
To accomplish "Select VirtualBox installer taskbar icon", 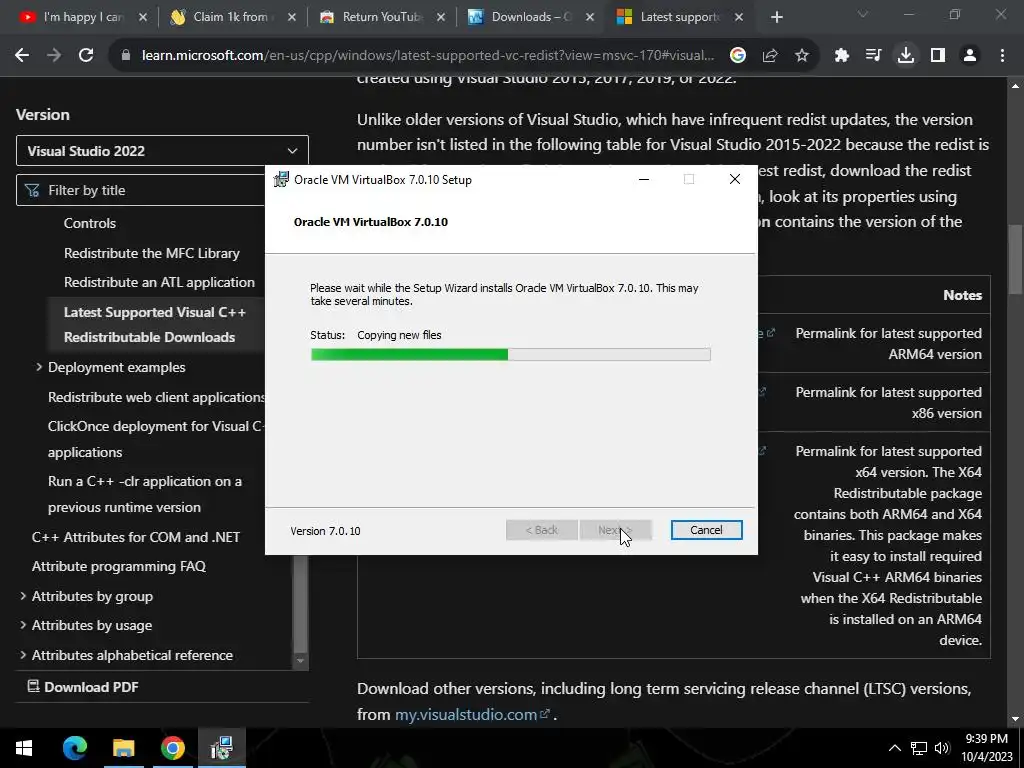I will pyautogui.click(x=222, y=748).
